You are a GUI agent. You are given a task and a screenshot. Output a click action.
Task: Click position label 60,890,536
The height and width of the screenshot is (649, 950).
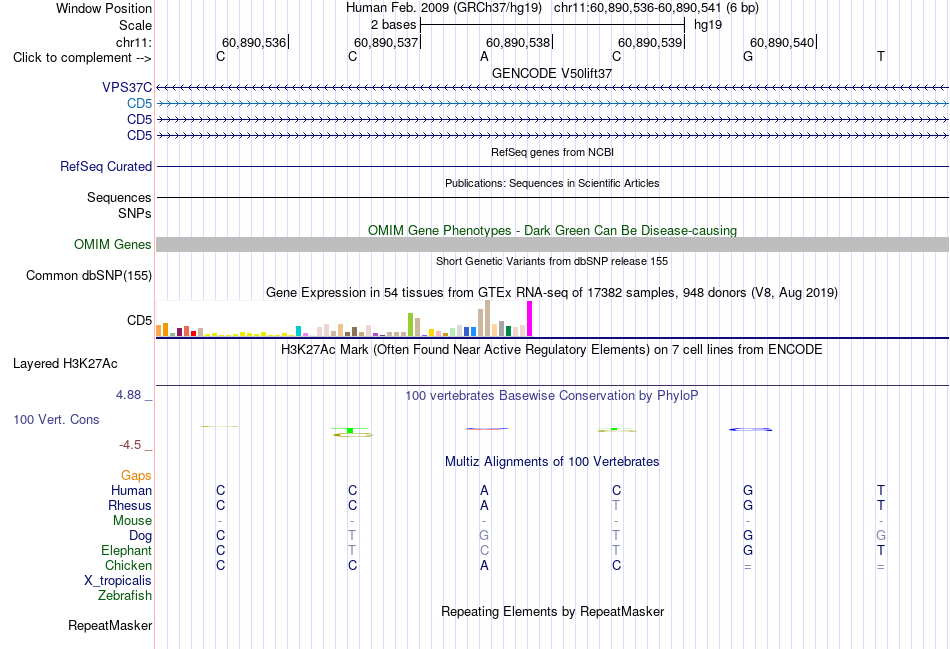(254, 42)
